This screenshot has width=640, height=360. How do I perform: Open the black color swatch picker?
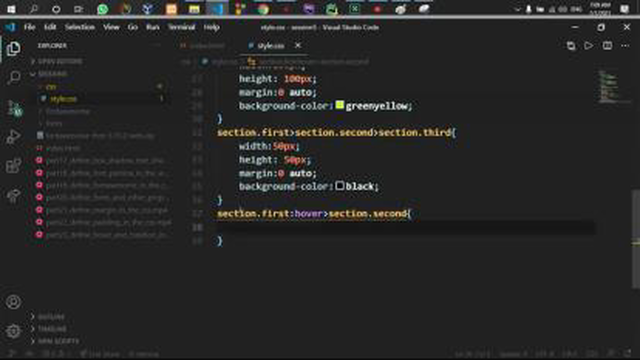pos(340,186)
